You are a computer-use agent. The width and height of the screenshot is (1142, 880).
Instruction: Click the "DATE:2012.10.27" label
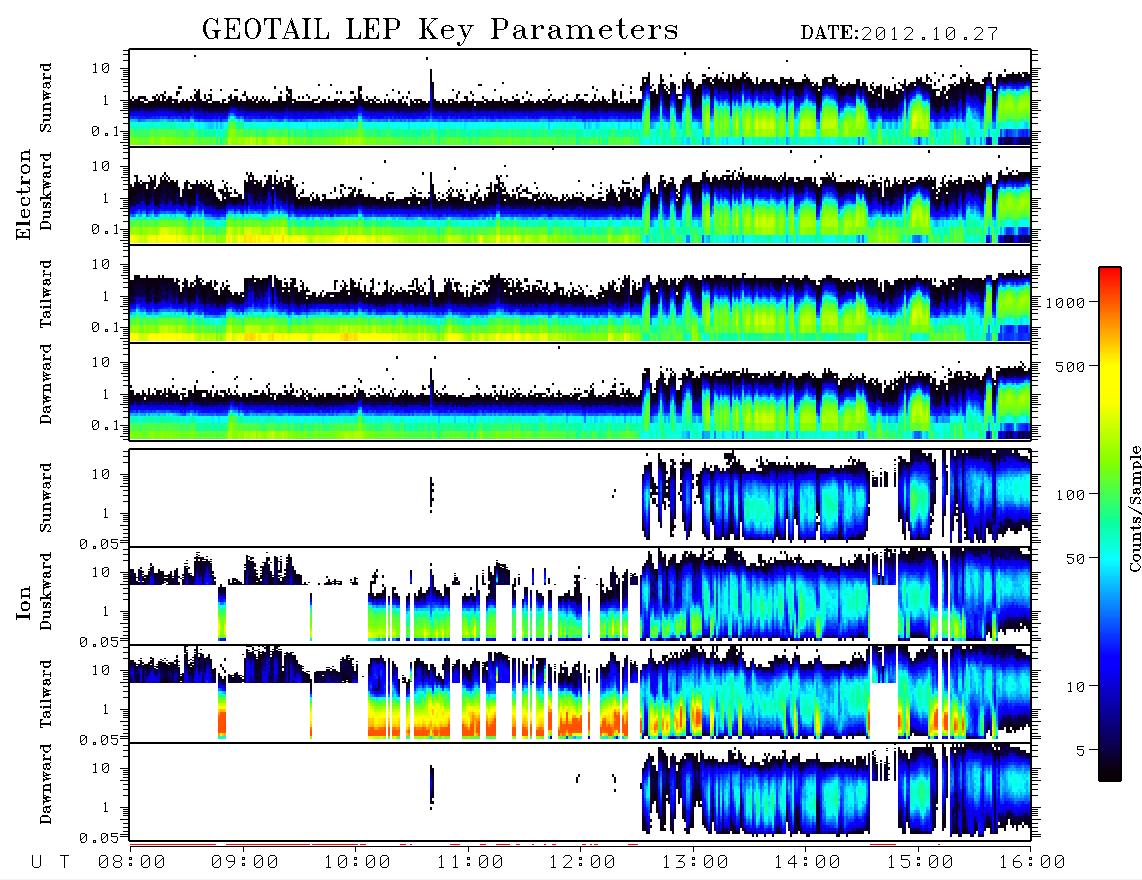pyautogui.click(x=899, y=34)
